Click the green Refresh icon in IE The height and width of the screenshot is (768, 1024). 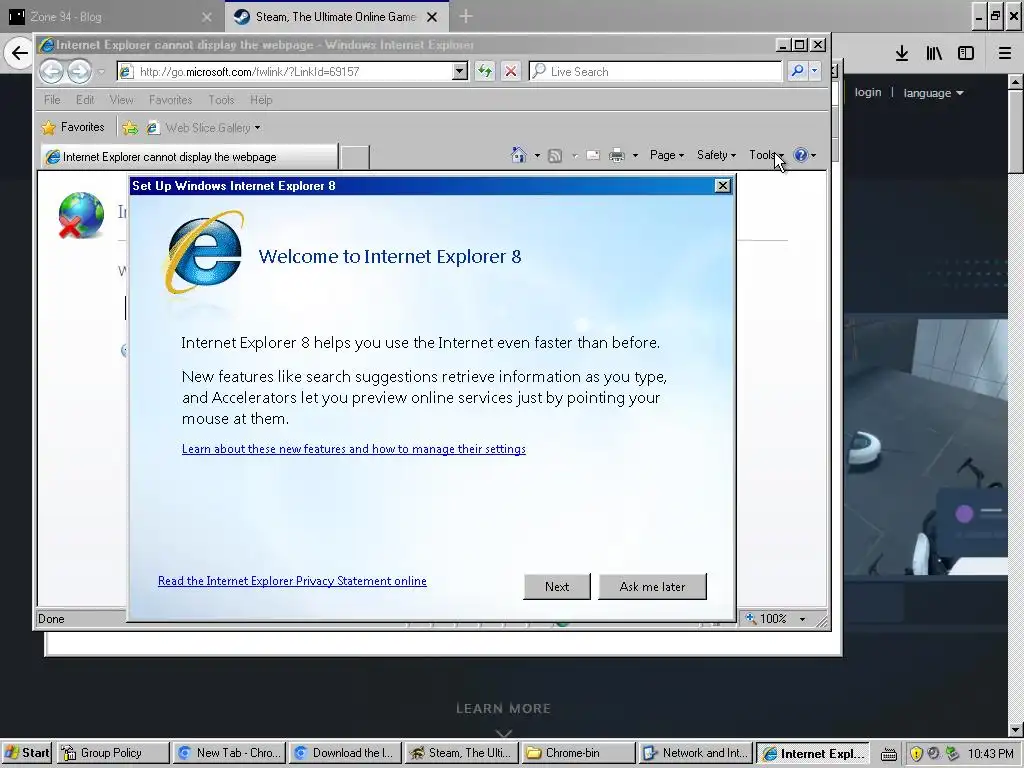pos(485,71)
